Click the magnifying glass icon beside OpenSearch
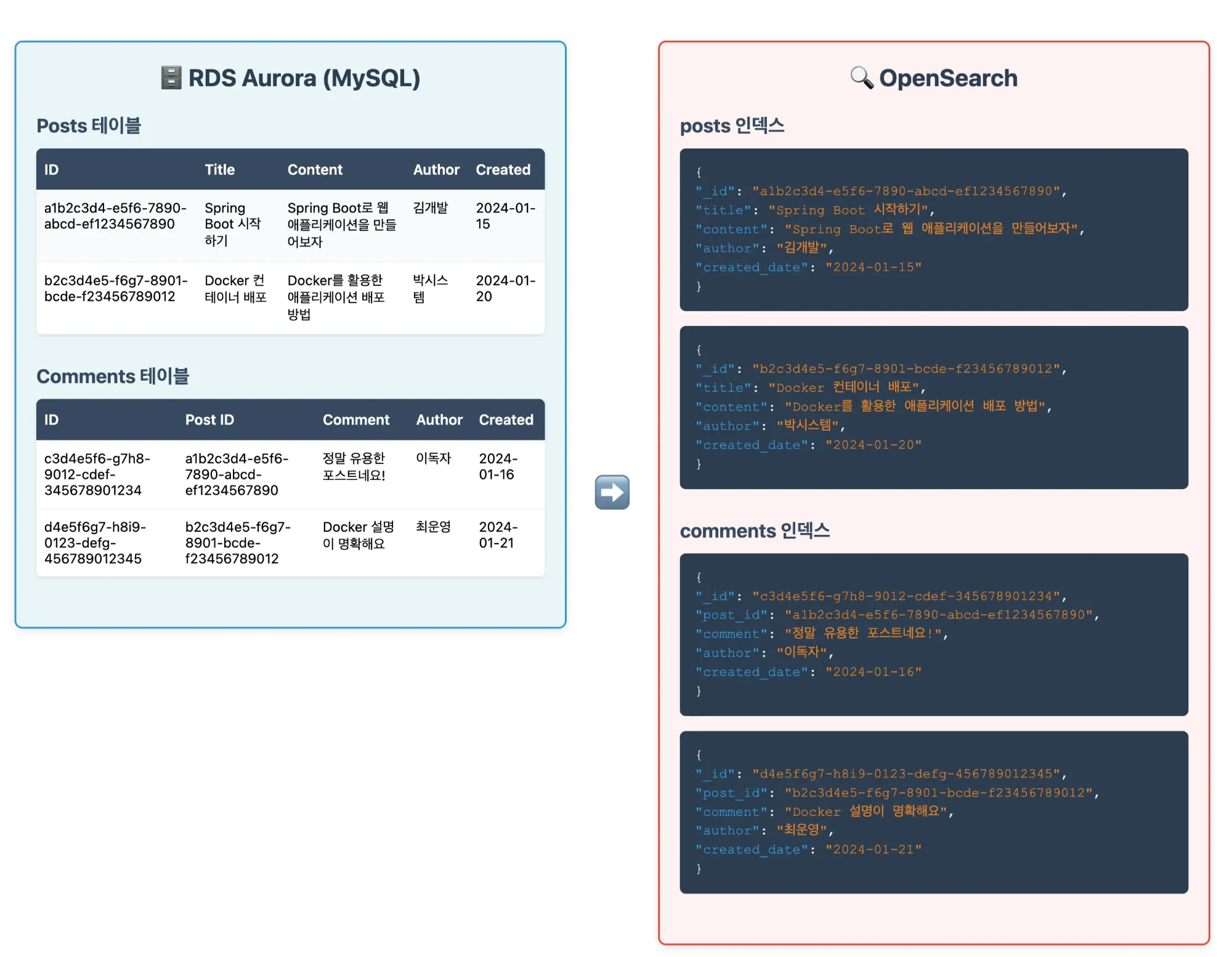 coord(861,78)
